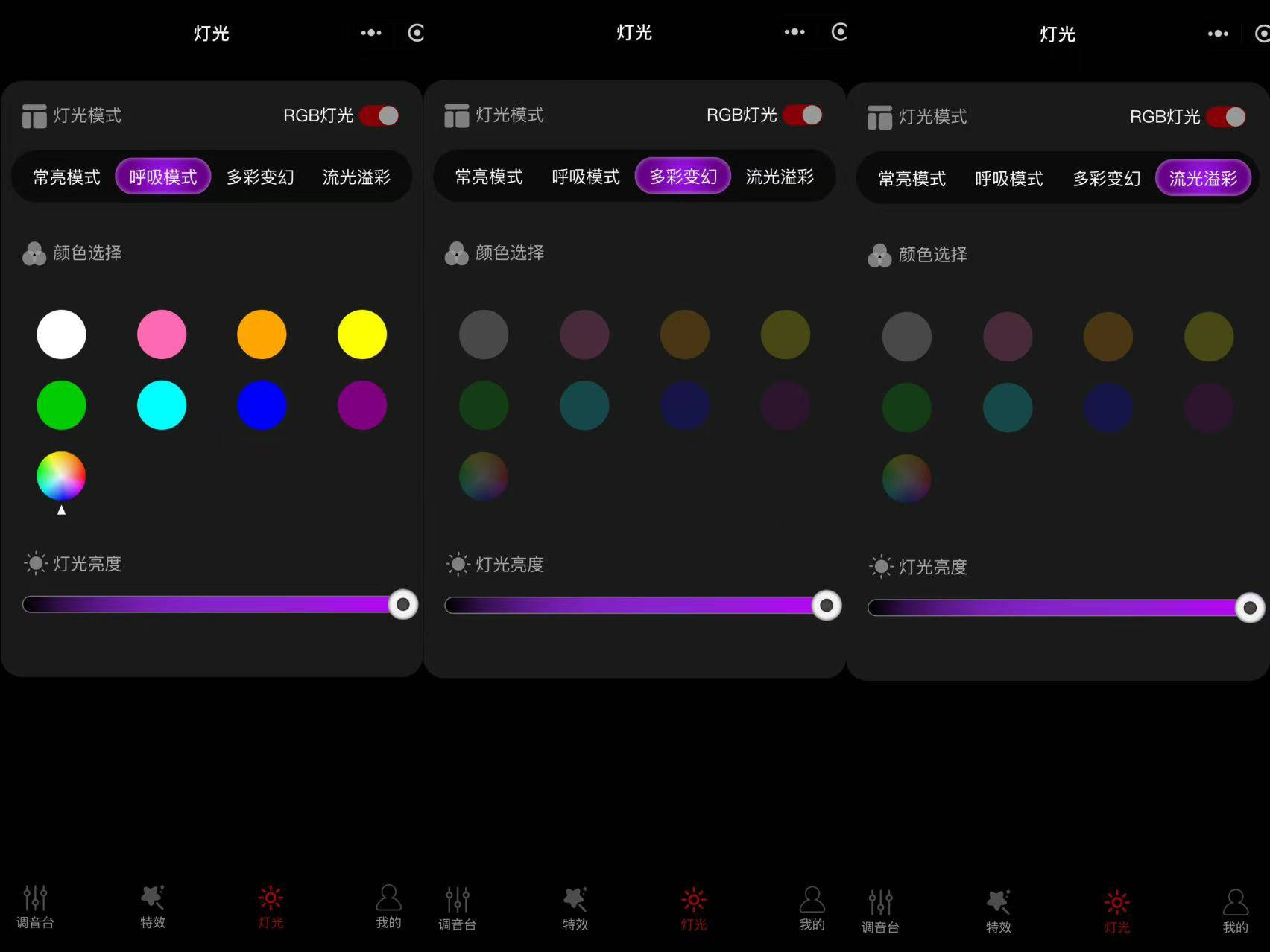Click the brightness sun icon beside 灯光亮度
Screen dimensions: 1270x952
(33, 563)
